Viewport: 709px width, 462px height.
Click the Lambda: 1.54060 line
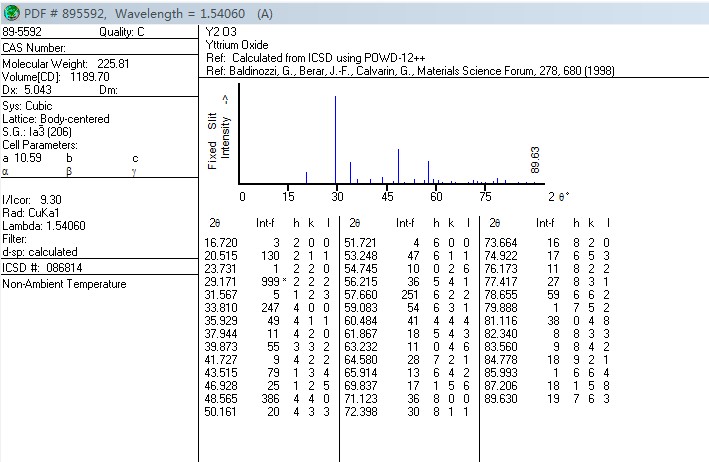(x=44, y=226)
